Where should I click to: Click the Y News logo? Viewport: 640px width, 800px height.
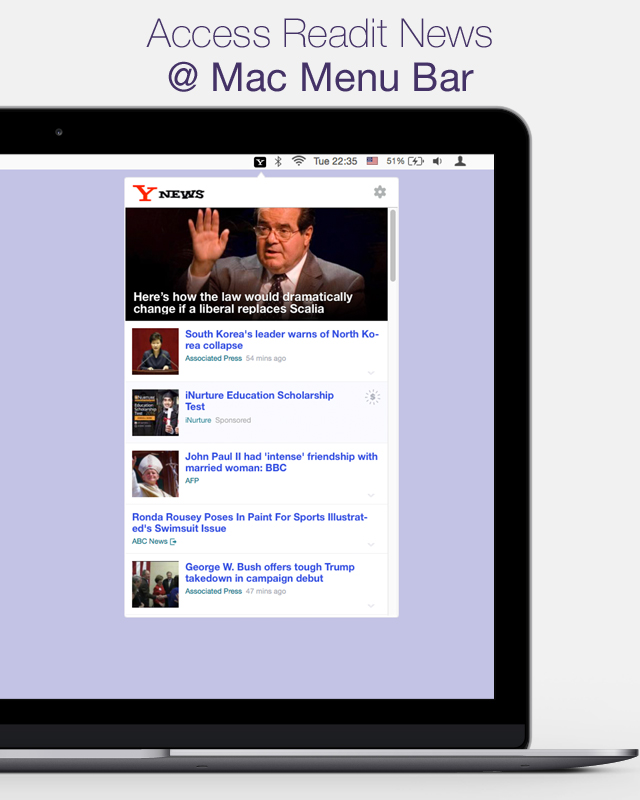168,193
